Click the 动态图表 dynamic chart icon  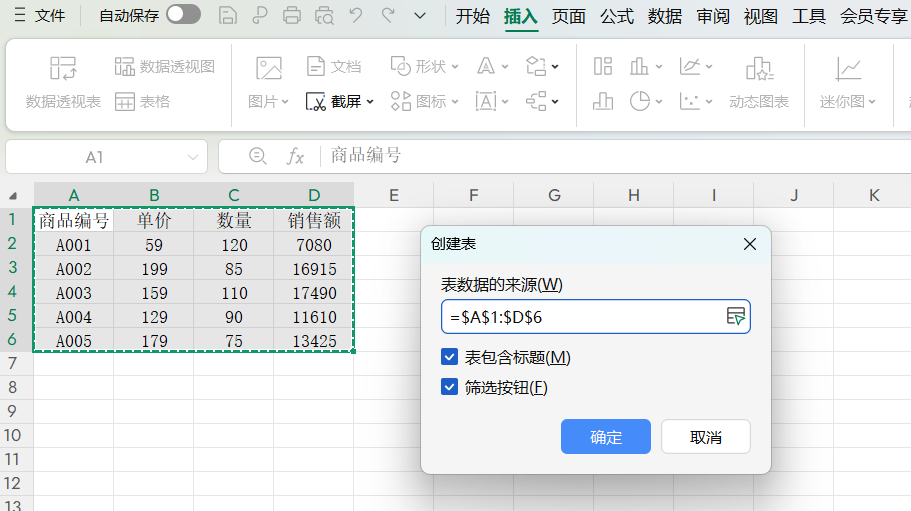pos(759,68)
